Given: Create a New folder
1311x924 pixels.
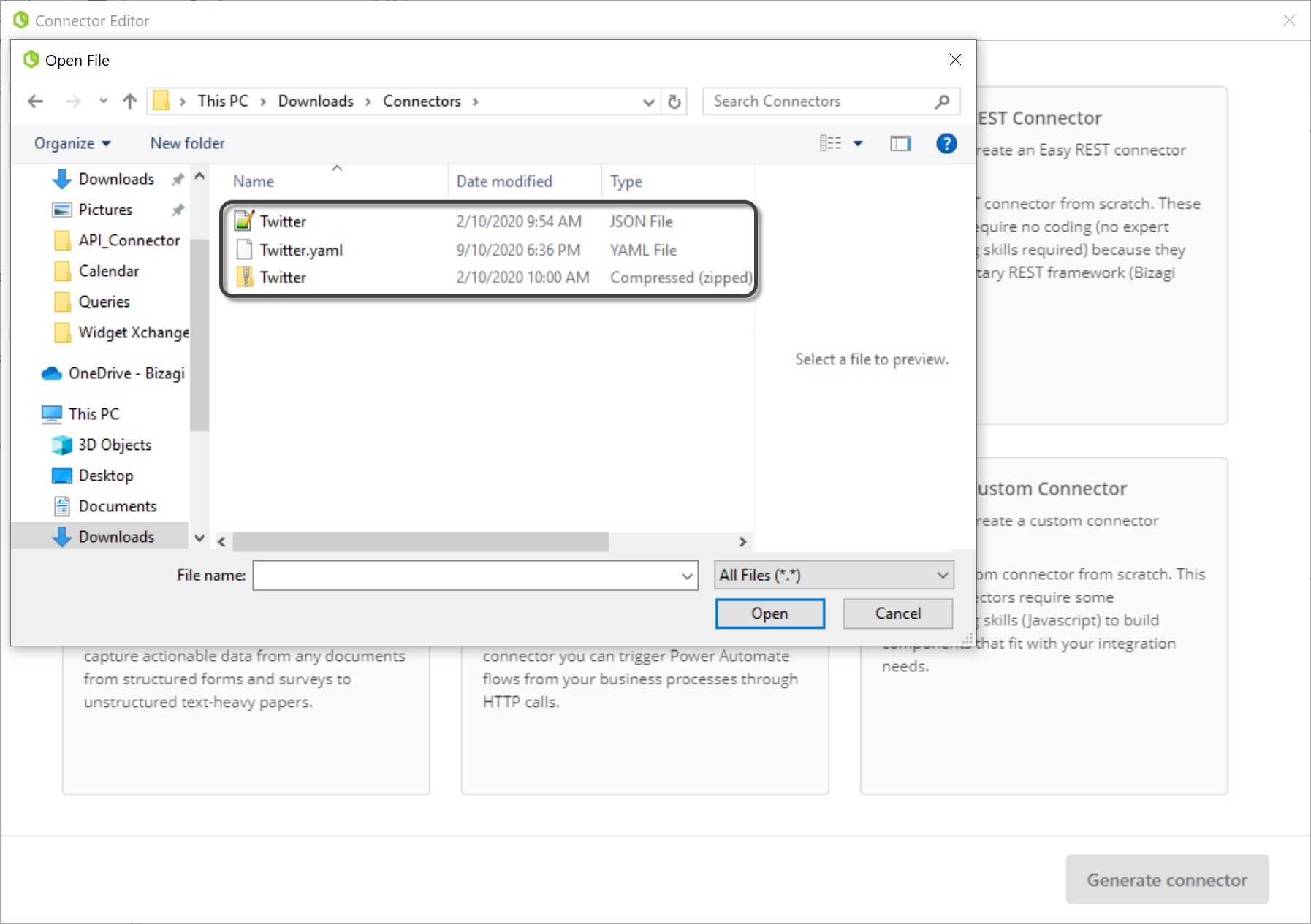Looking at the screenshot, I should click(187, 143).
